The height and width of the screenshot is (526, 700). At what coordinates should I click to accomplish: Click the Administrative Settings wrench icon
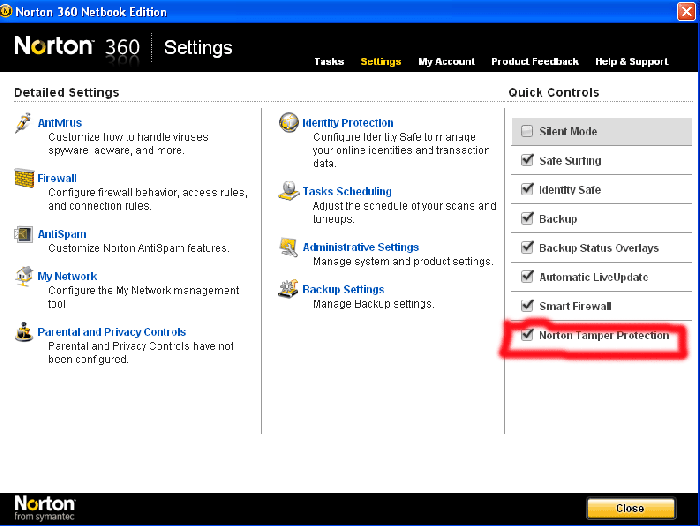coord(289,247)
